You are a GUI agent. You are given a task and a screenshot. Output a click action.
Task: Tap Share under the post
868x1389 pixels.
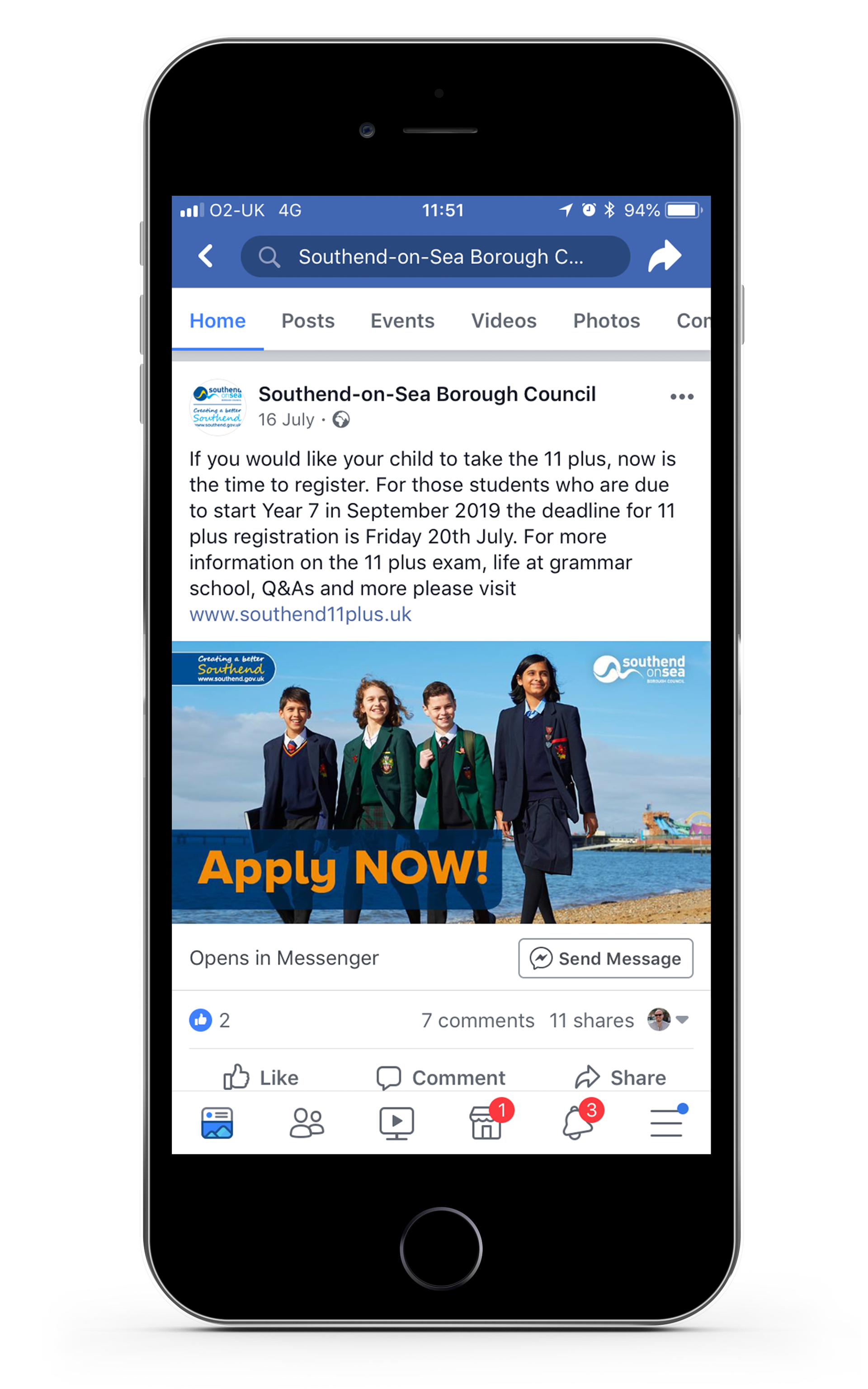click(x=620, y=1078)
